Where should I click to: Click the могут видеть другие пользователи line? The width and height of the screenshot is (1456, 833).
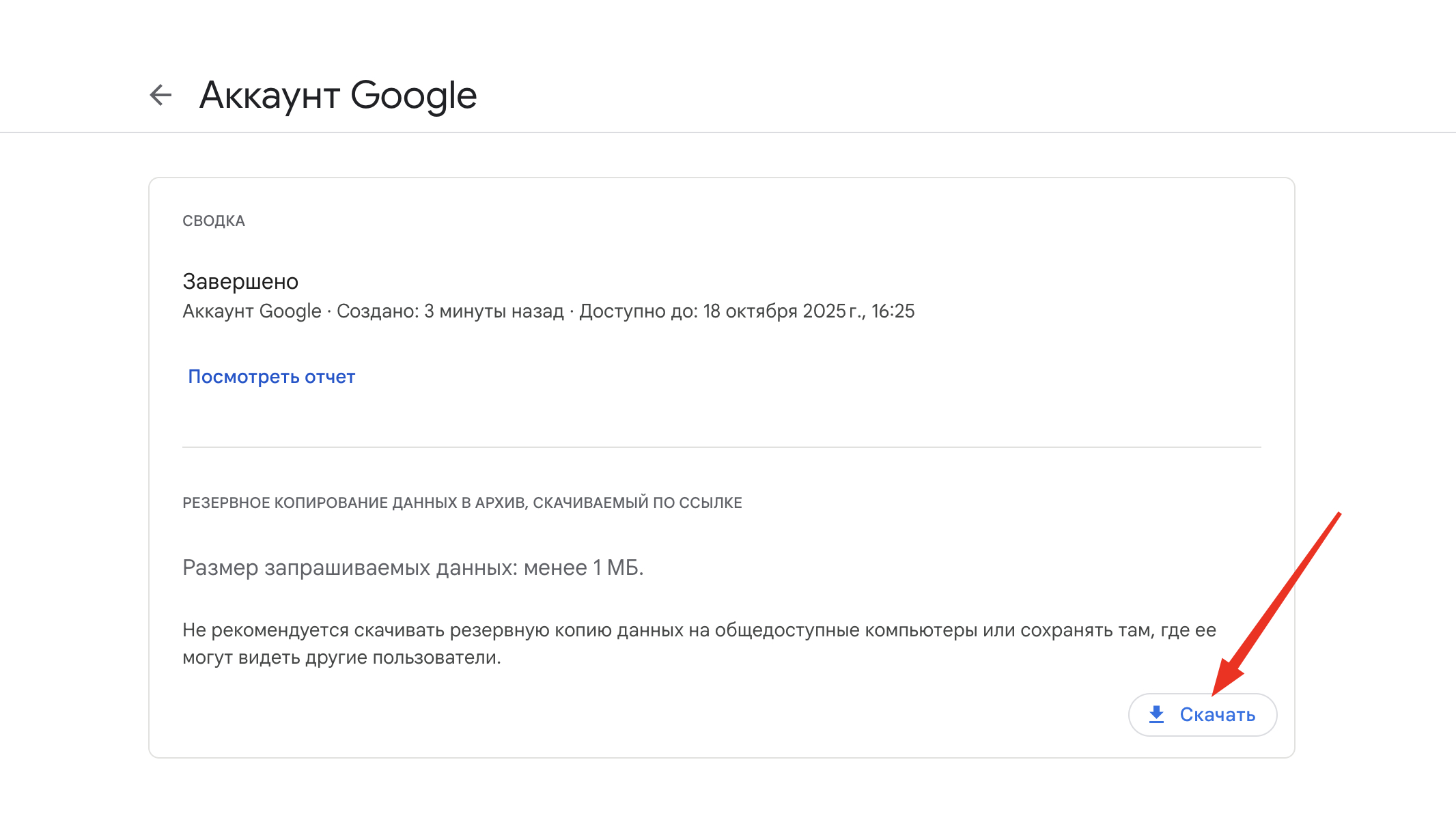click(x=341, y=658)
